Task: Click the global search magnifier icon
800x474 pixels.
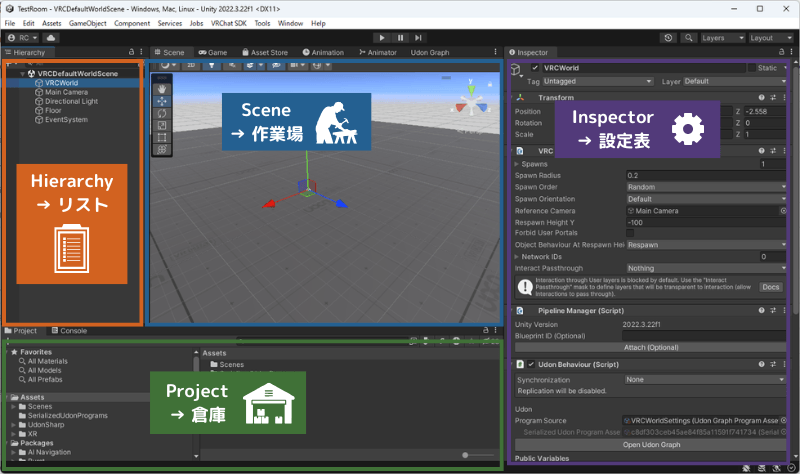Action: click(689, 38)
